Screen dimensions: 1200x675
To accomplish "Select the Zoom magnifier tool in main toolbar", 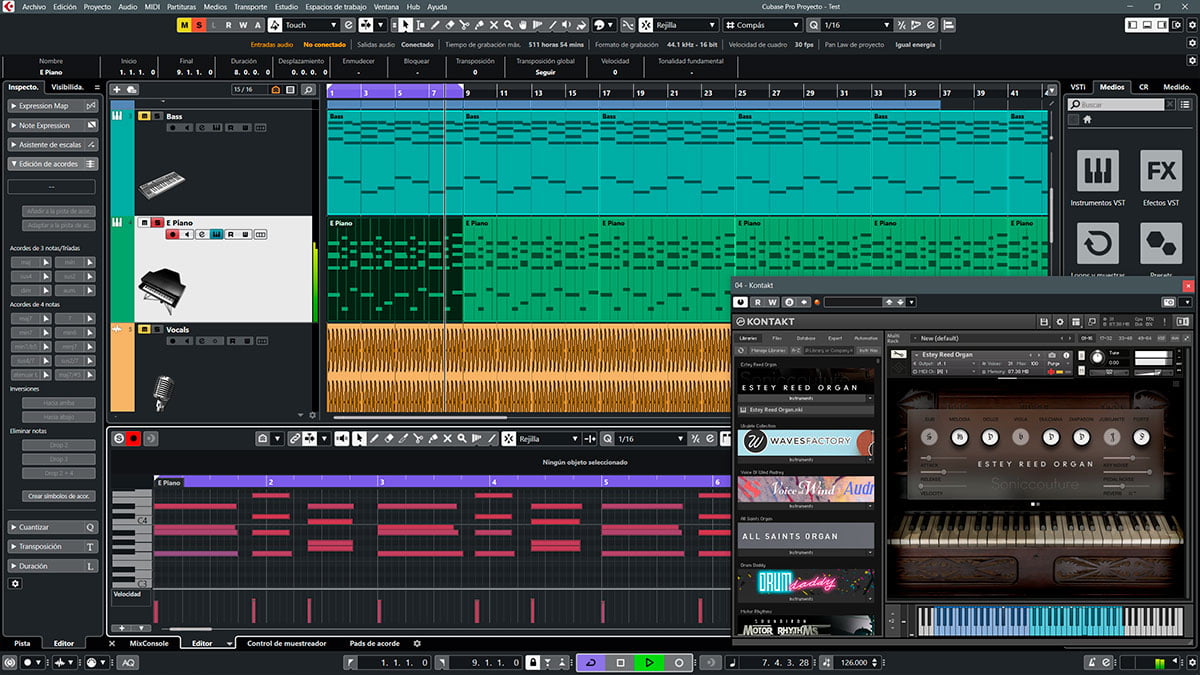I will pyautogui.click(x=508, y=25).
